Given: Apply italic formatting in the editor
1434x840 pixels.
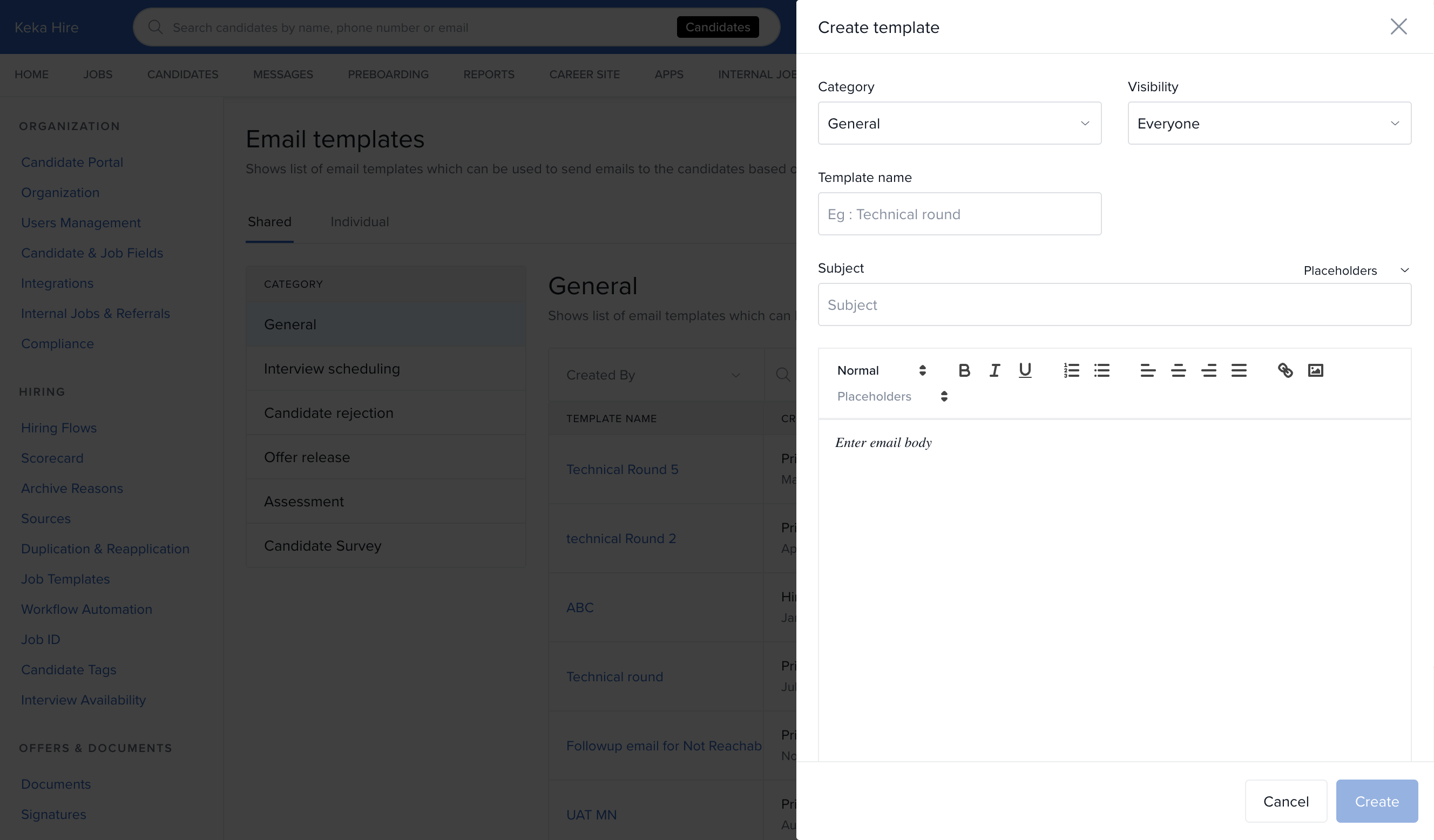Looking at the screenshot, I should point(994,370).
